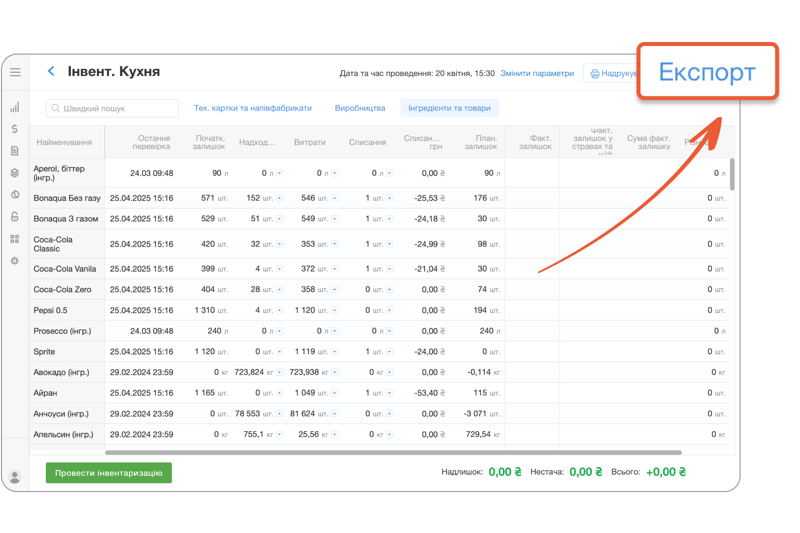Expand Списання dropdown in the Айран row
The image size is (800, 533).
point(390,393)
